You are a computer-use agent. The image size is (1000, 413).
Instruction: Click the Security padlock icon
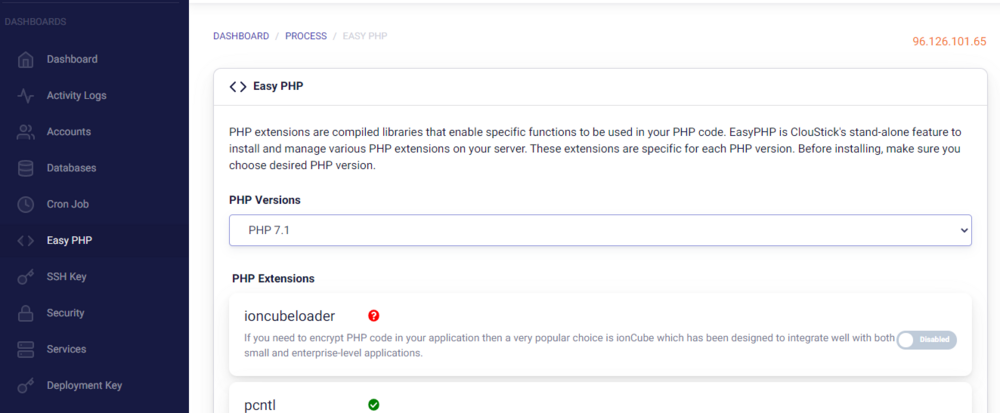click(x=27, y=313)
